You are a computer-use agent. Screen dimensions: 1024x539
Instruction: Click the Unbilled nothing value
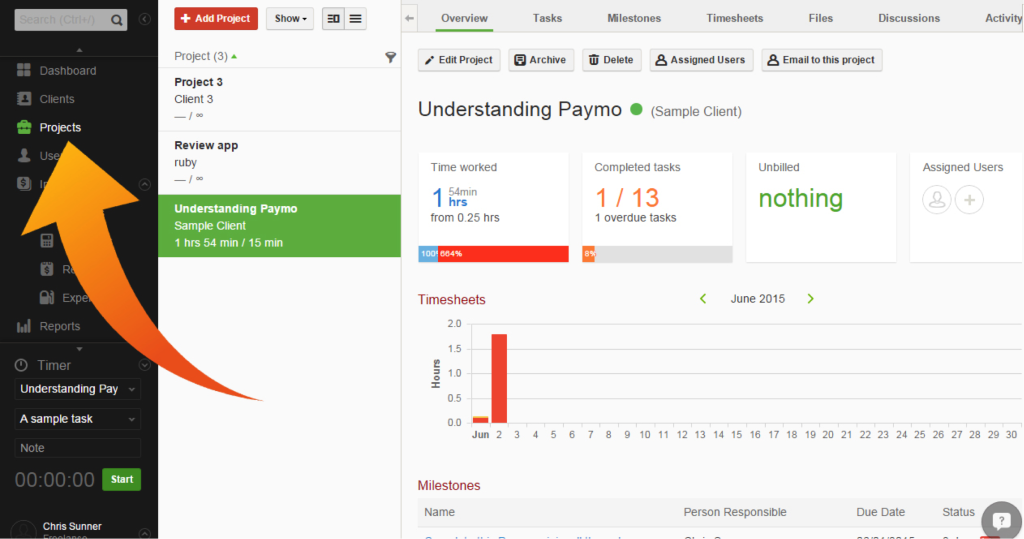click(x=801, y=199)
